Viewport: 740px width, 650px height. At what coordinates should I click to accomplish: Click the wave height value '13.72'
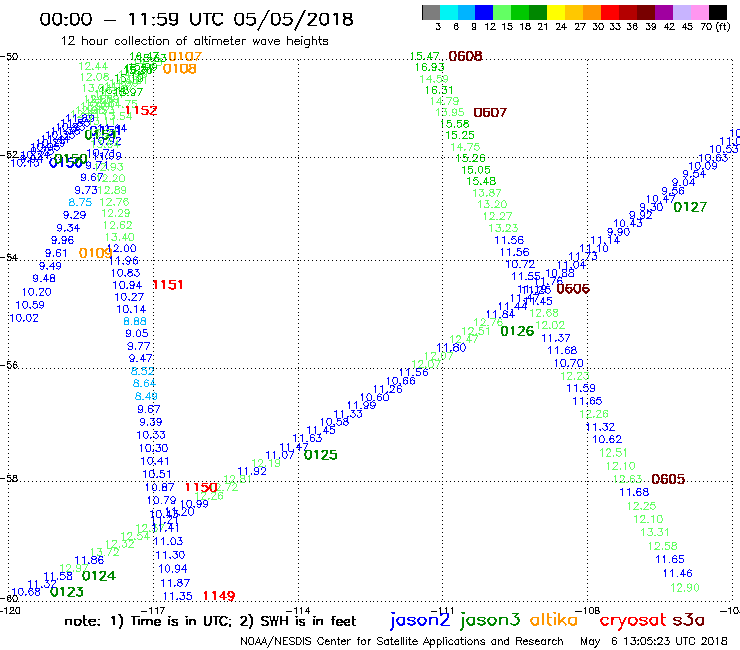[x=104, y=551]
